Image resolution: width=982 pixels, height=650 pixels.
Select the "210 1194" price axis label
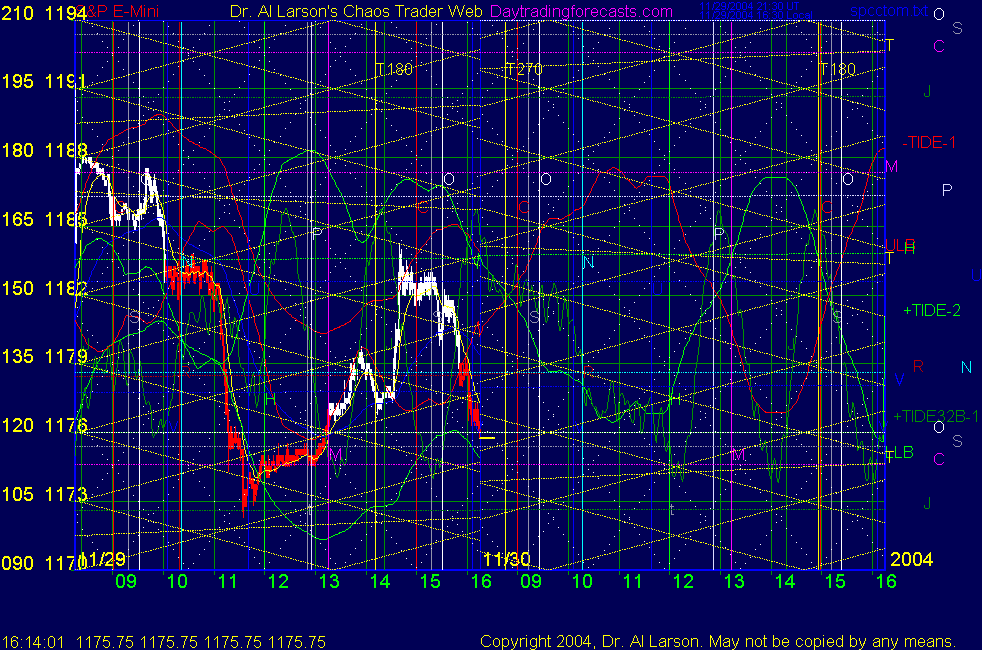[x=44, y=13]
